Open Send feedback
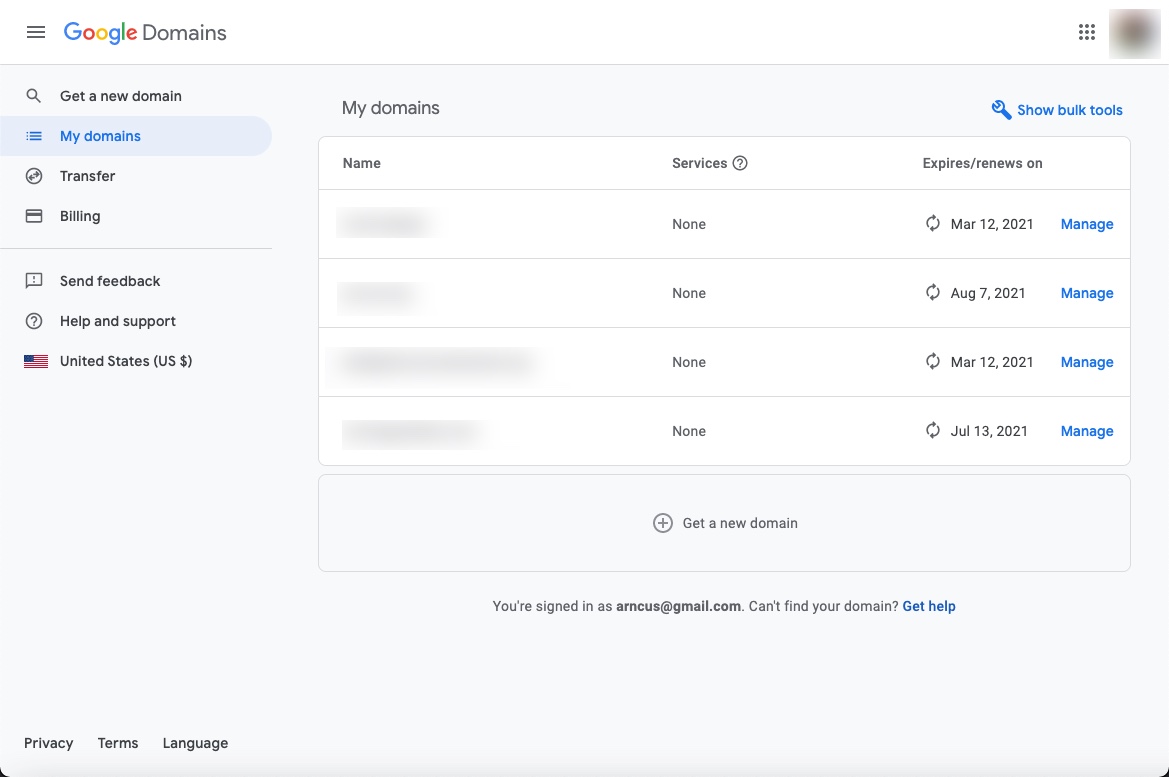Image resolution: width=1169 pixels, height=777 pixels. pos(110,281)
